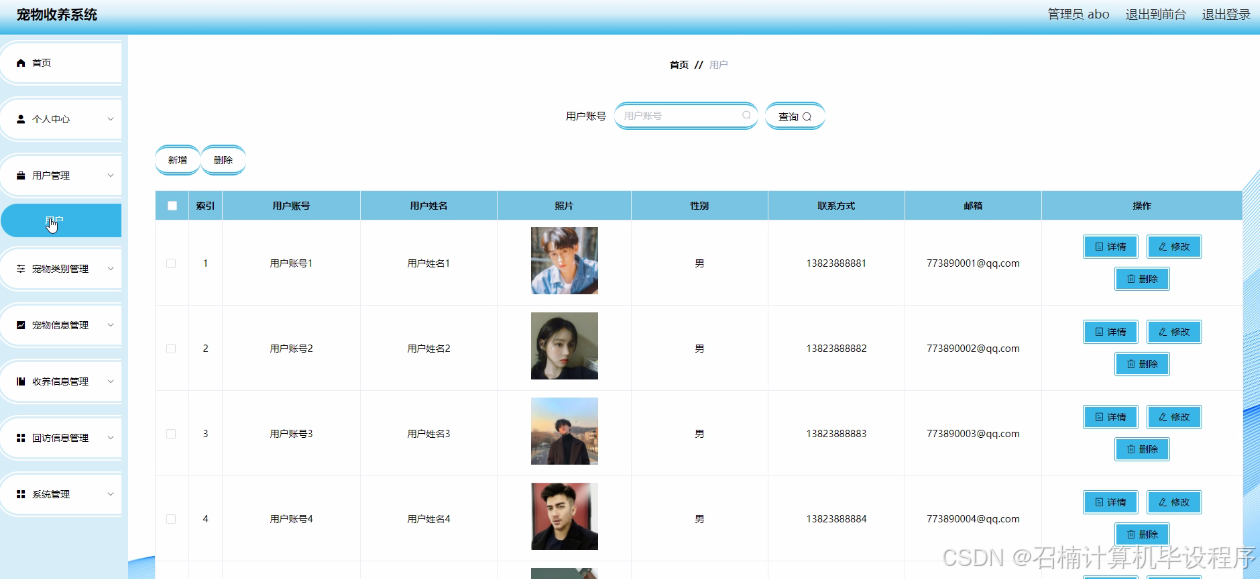
Task: Expand the 宠物类别管理 chevron
Action: click(110, 269)
